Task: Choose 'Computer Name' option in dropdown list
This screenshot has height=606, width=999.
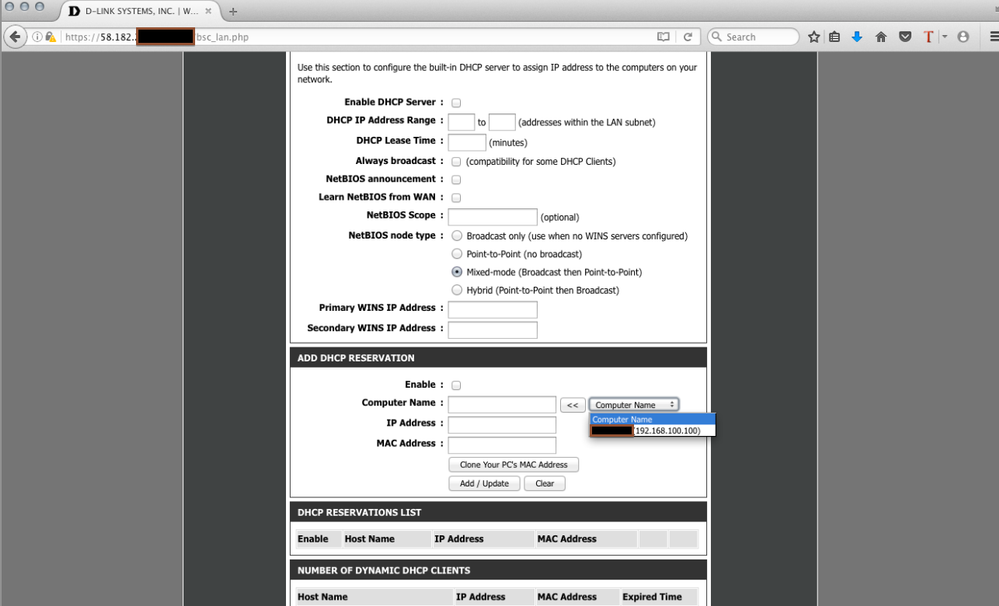Action: [652, 419]
